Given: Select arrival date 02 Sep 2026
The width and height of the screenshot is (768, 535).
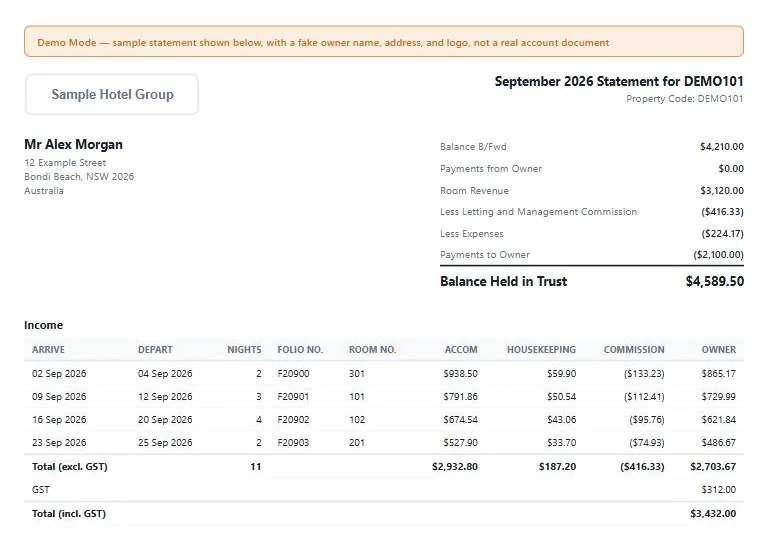Looking at the screenshot, I should (59, 374).
